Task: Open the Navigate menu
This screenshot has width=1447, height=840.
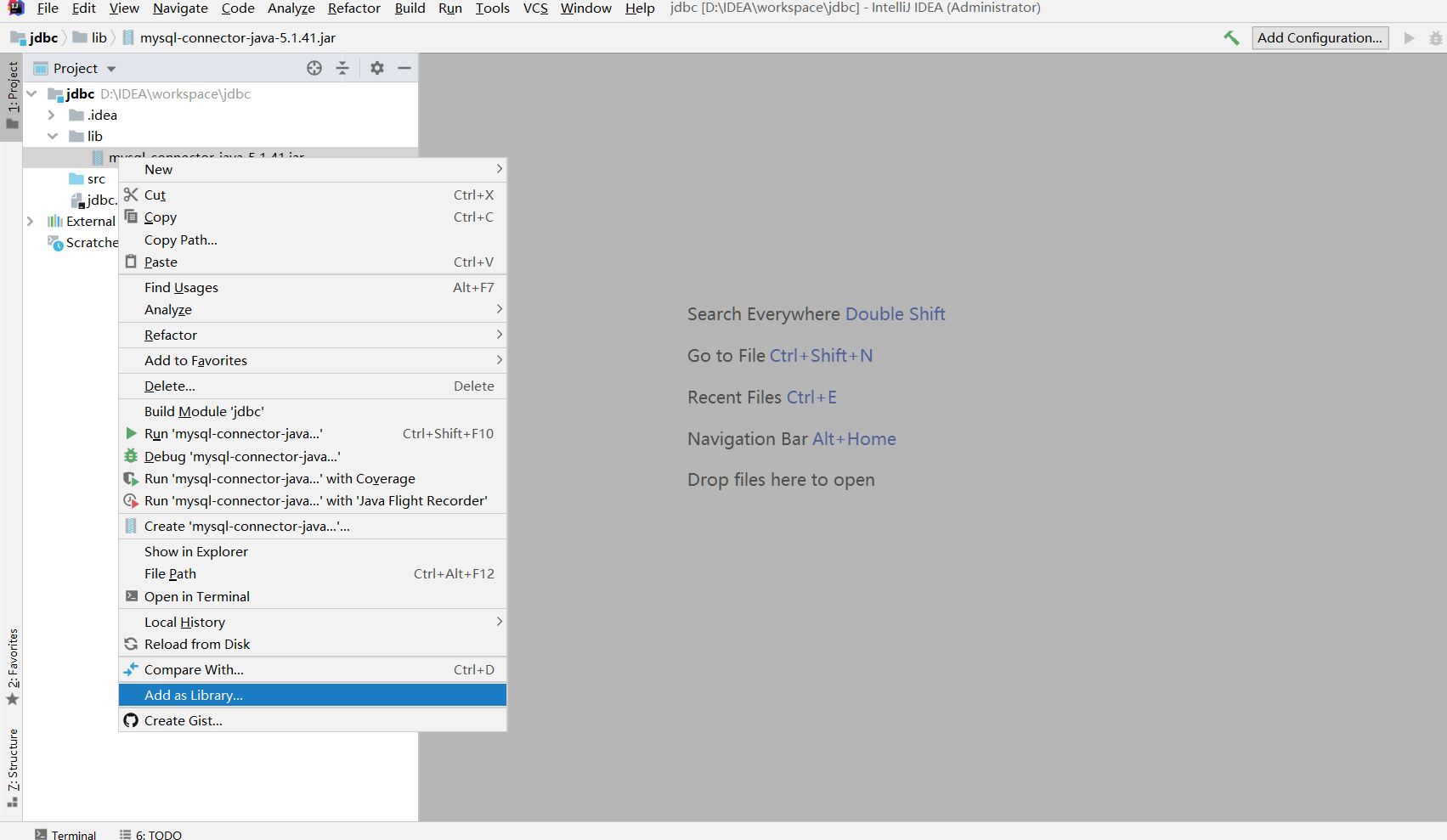Action: (x=180, y=8)
